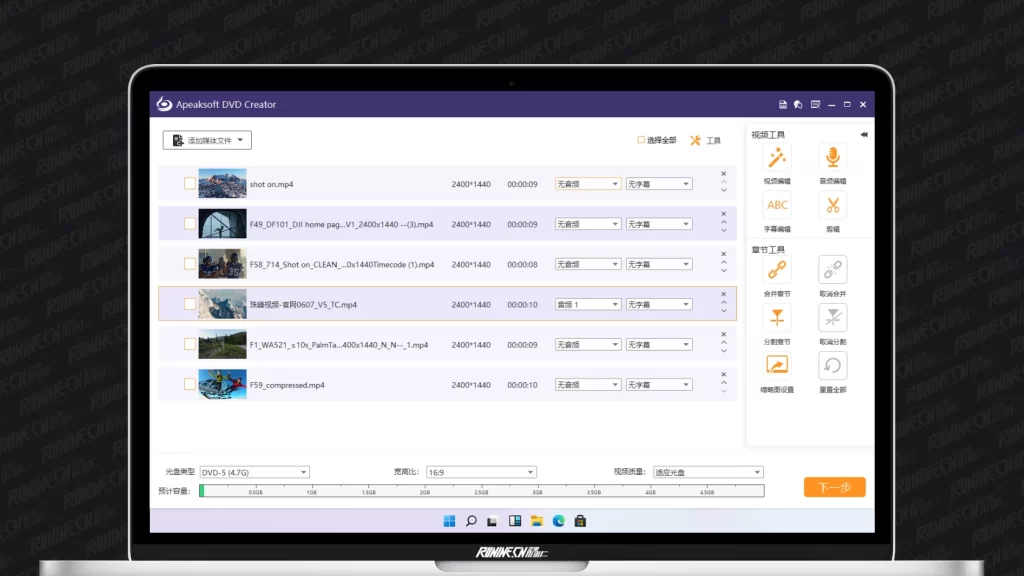1024x576 pixels.
Task: Click the orange 下一步 button
Action: pos(834,487)
